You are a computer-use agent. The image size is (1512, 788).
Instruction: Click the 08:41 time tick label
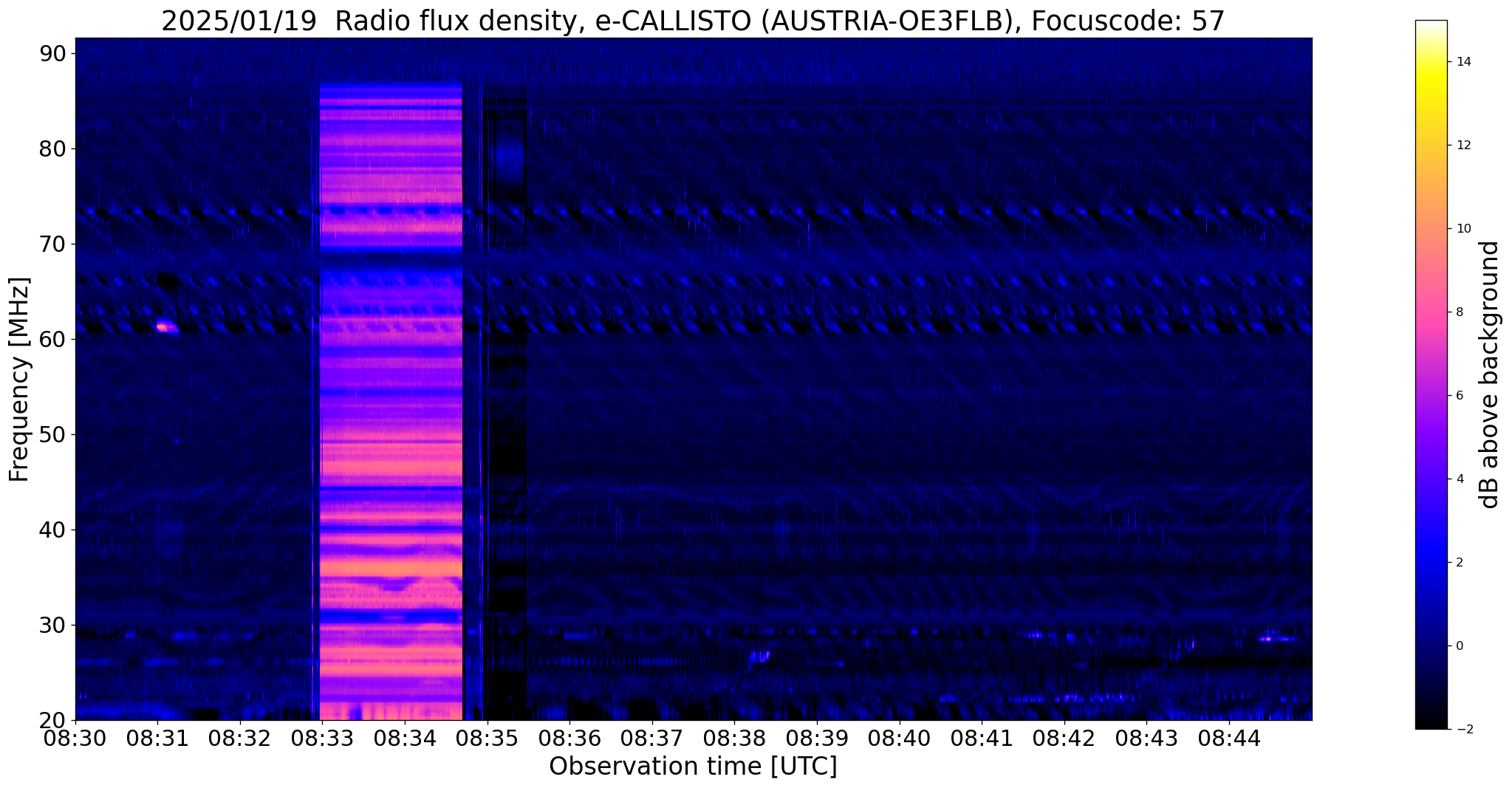[982, 739]
